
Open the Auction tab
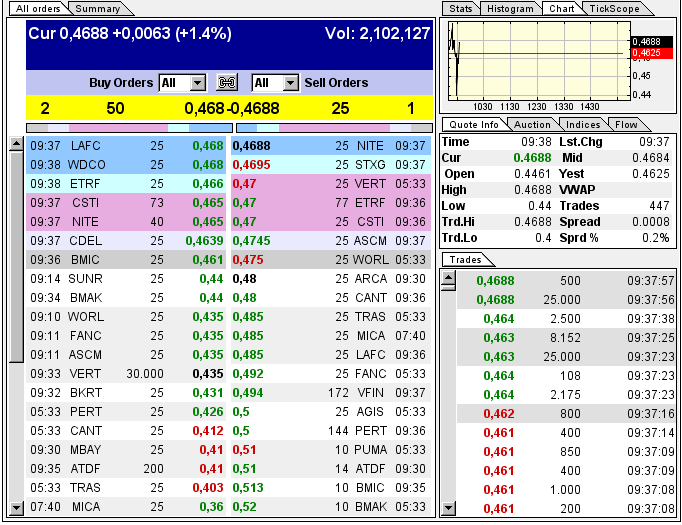(x=532, y=125)
